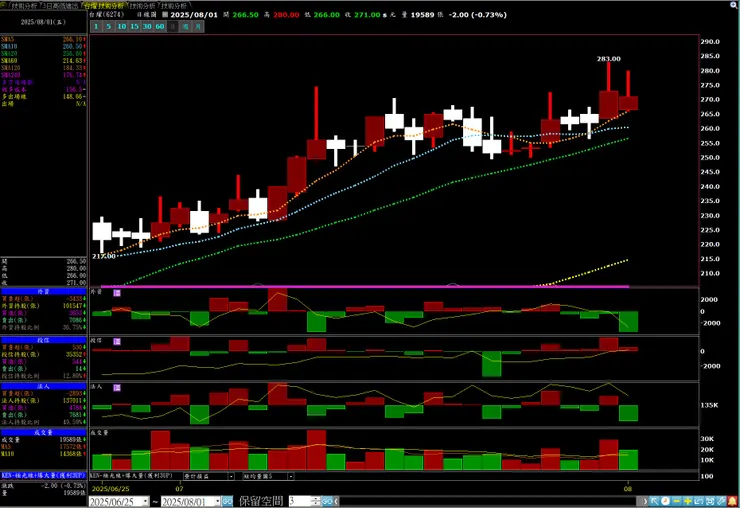Click the SMA120 legend row
This screenshot has width=740, height=508.
click(x=43, y=68)
